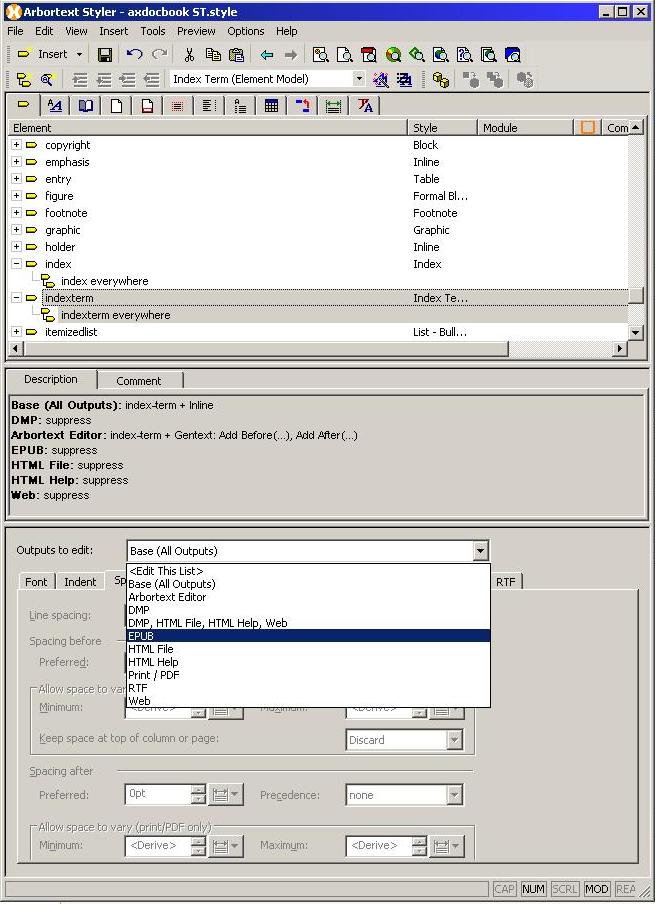Cut selection using the scissors icon

(189, 55)
